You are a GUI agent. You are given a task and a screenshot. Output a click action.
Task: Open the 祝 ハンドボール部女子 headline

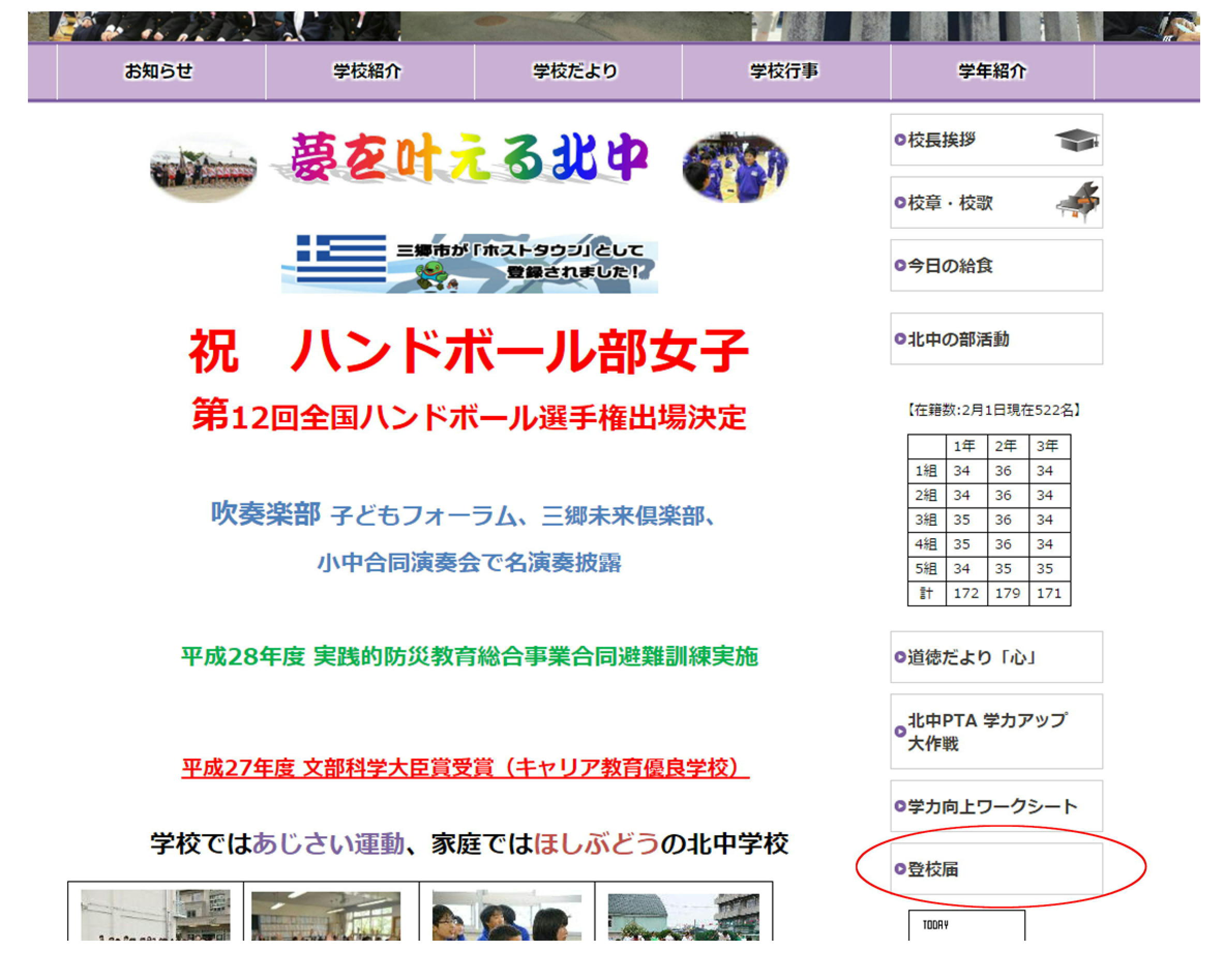469,351
